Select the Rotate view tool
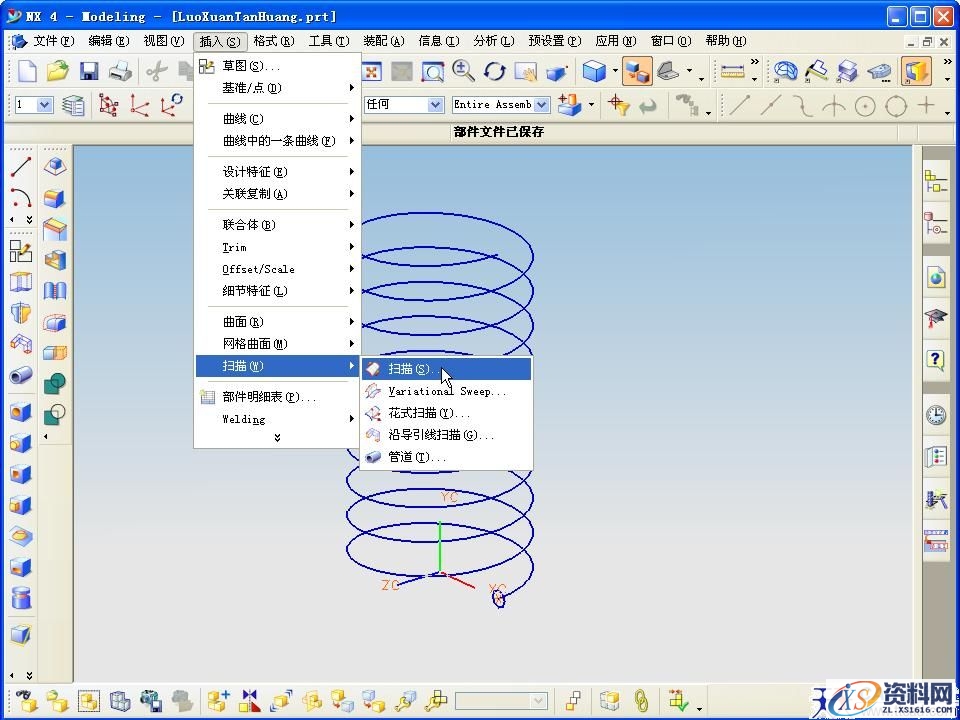The width and height of the screenshot is (960, 720). 495,71
